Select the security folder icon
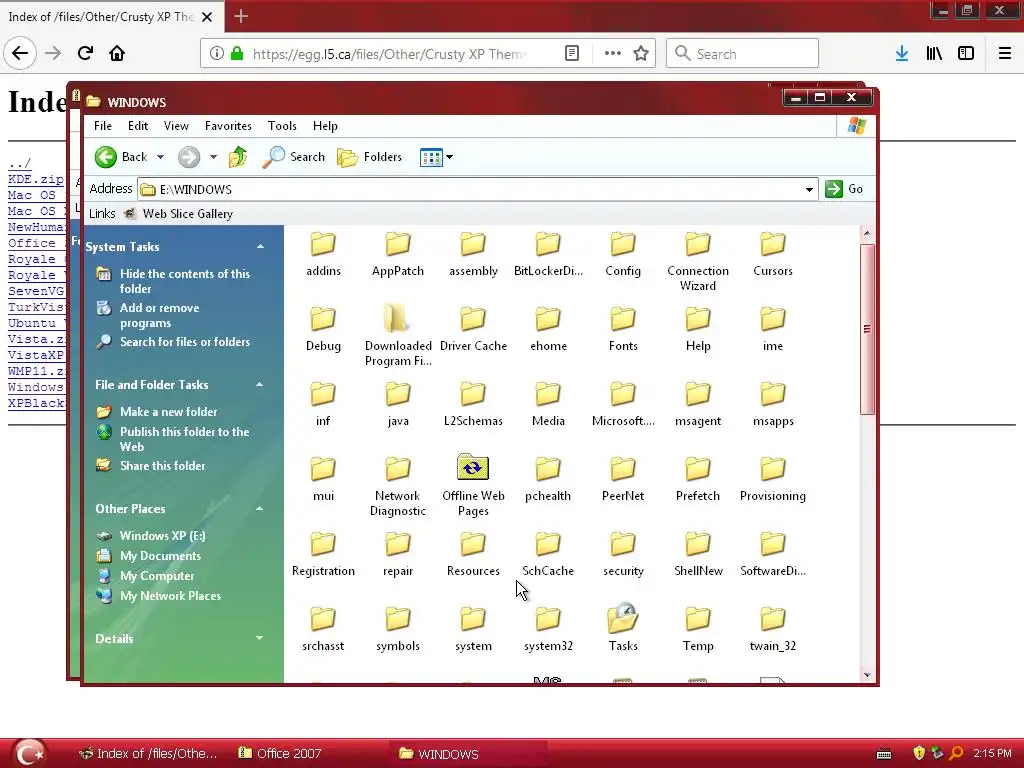The image size is (1024, 768). pyautogui.click(x=622, y=544)
